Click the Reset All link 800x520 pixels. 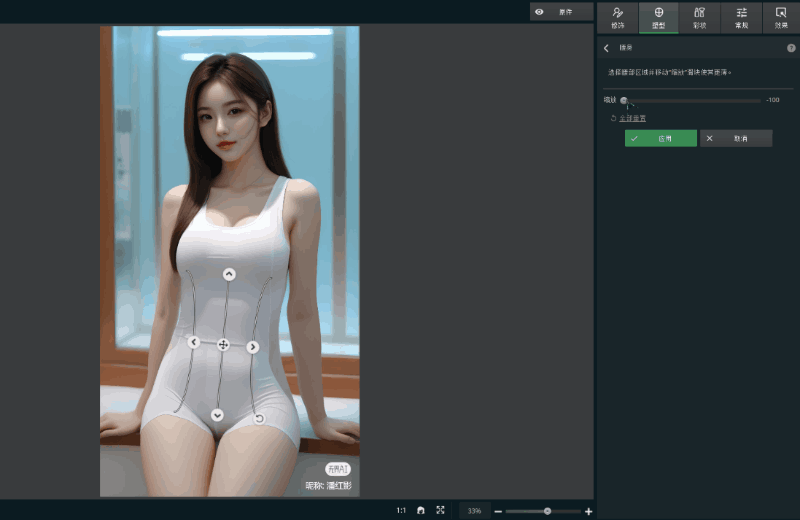632,118
